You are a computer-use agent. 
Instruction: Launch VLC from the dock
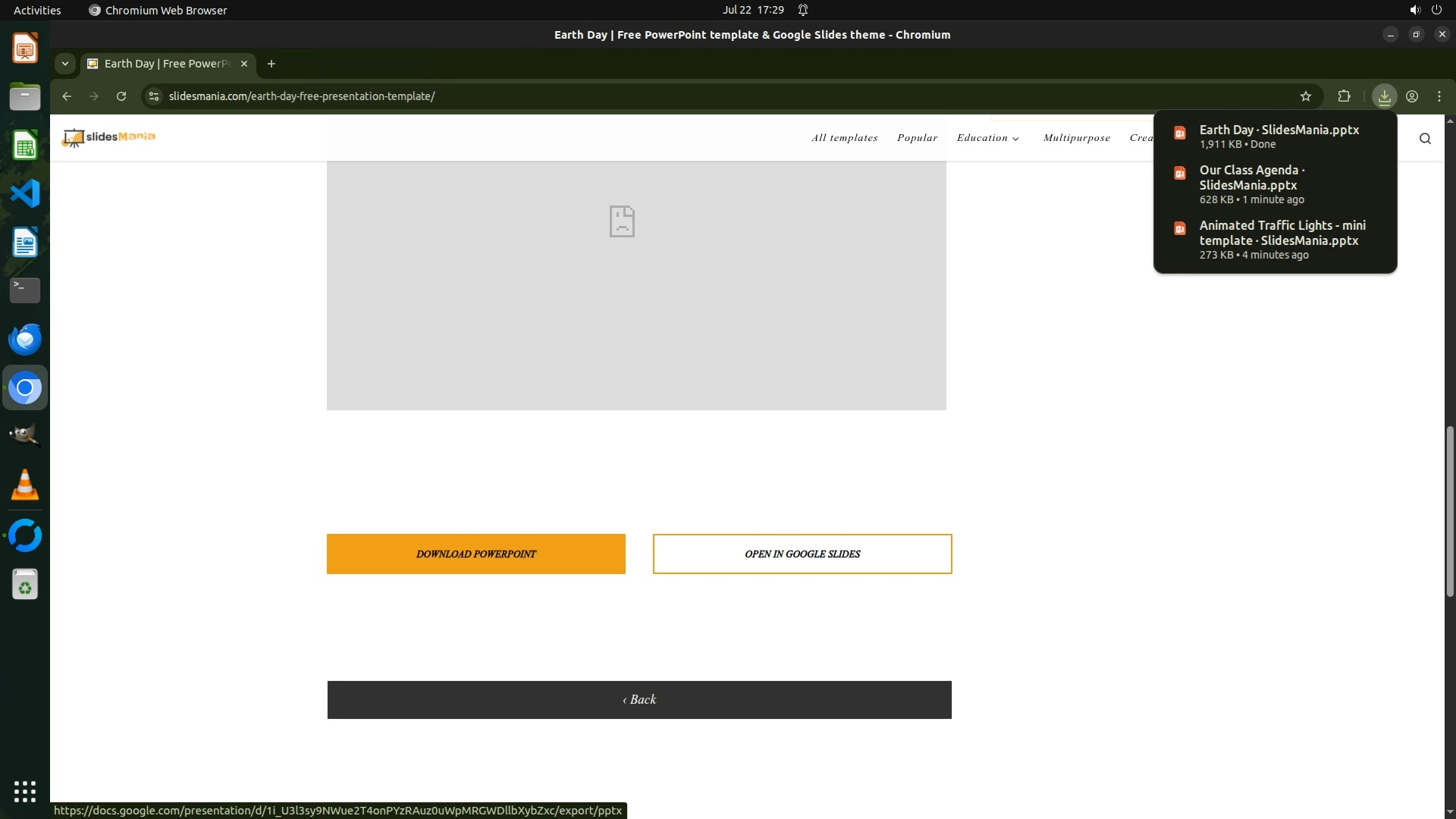pyautogui.click(x=24, y=485)
